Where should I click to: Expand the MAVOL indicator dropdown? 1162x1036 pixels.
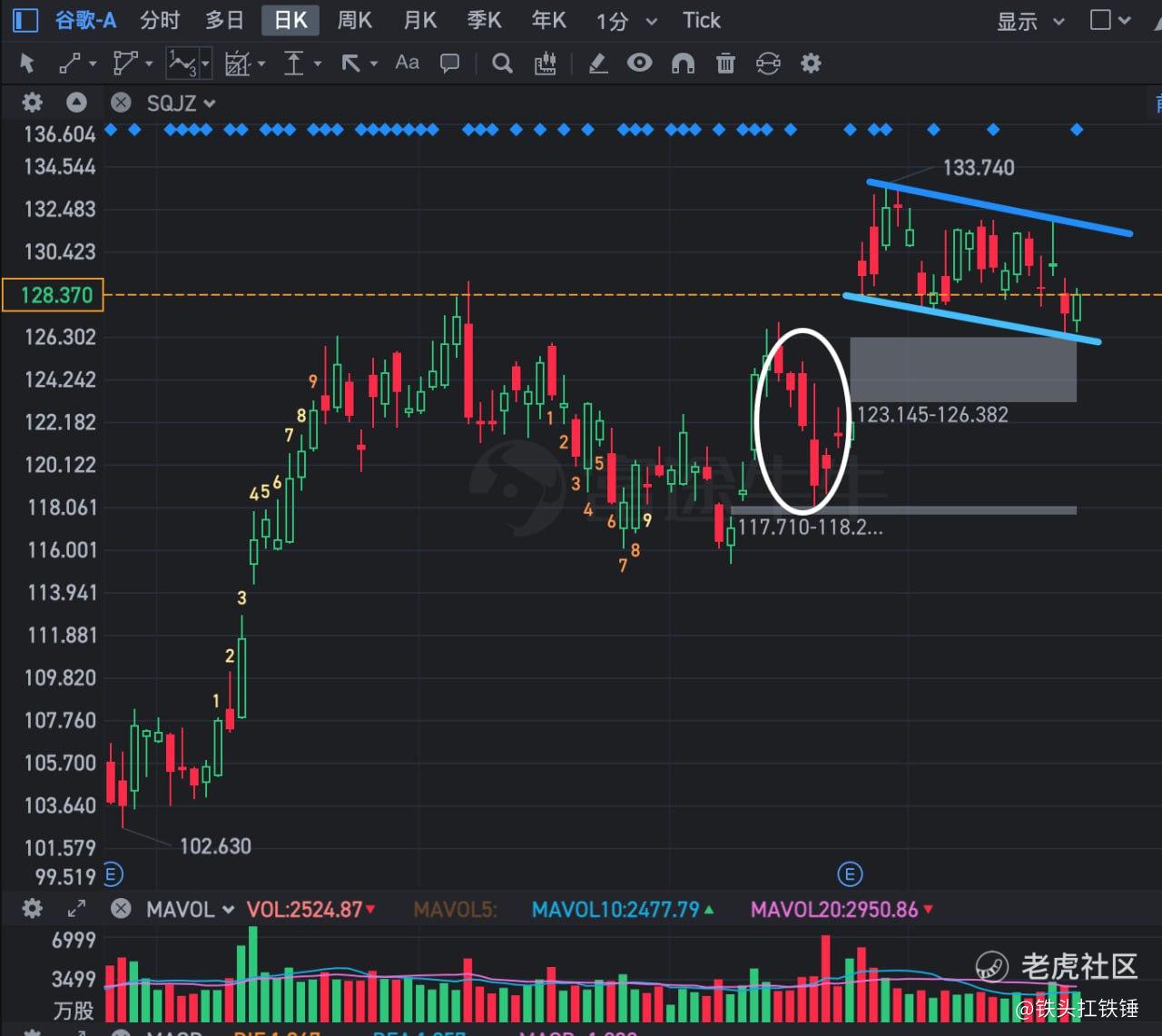point(228,909)
